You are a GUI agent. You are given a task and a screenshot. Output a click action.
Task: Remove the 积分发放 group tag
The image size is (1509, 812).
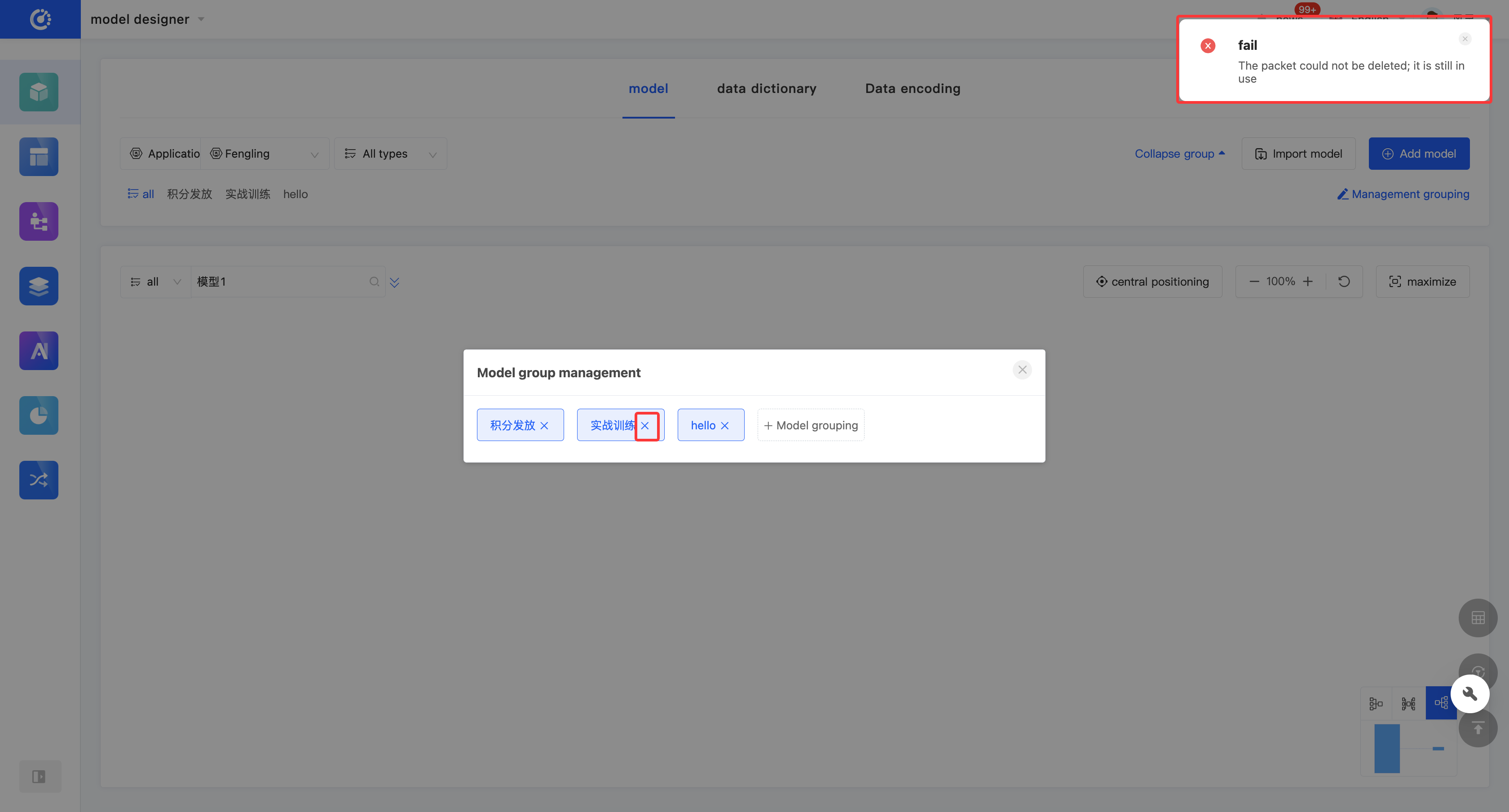544,425
